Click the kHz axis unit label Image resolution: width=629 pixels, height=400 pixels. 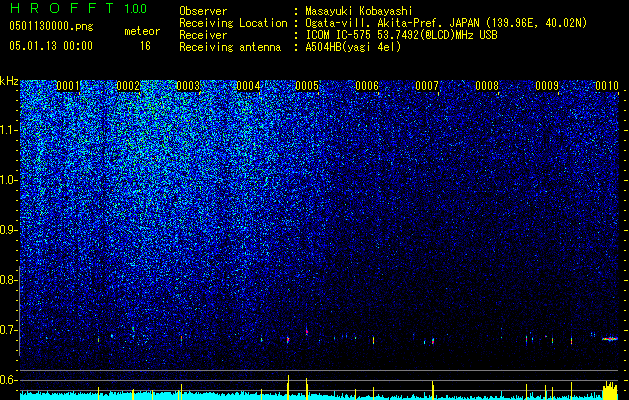[x=9, y=81]
